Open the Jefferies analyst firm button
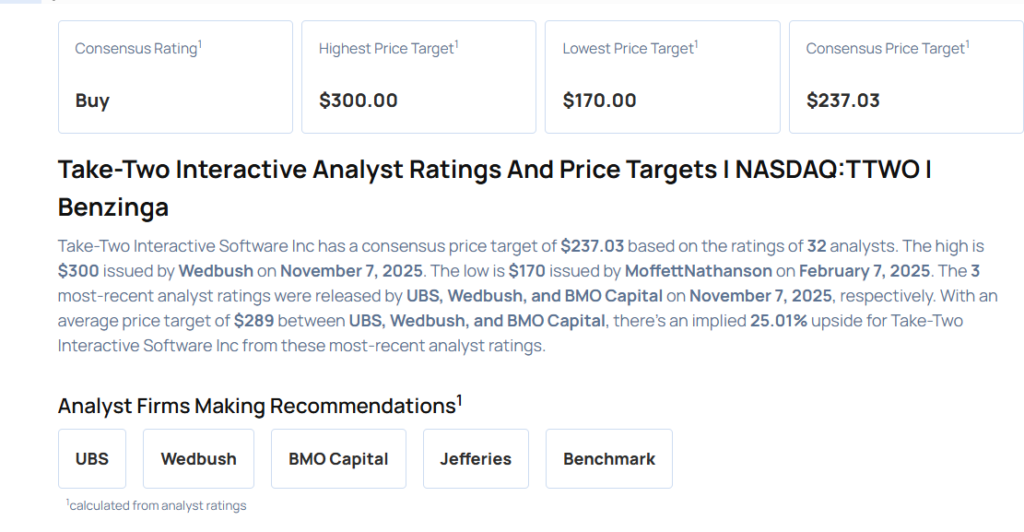The width and height of the screenshot is (1024, 532). tap(475, 459)
